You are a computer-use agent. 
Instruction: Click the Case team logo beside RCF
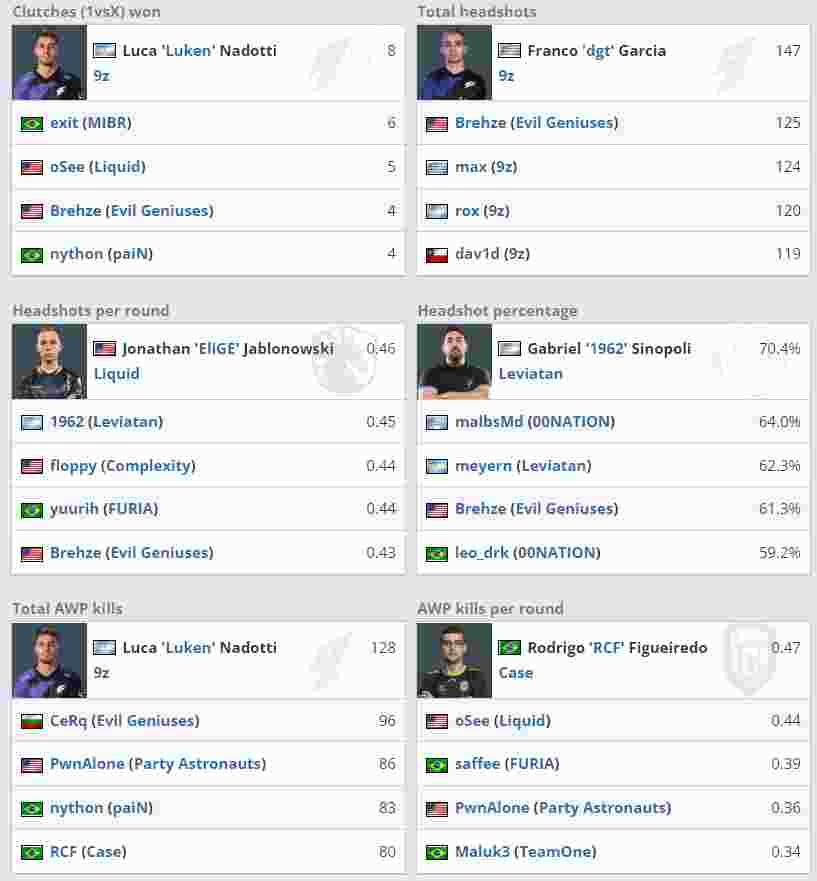coord(749,659)
